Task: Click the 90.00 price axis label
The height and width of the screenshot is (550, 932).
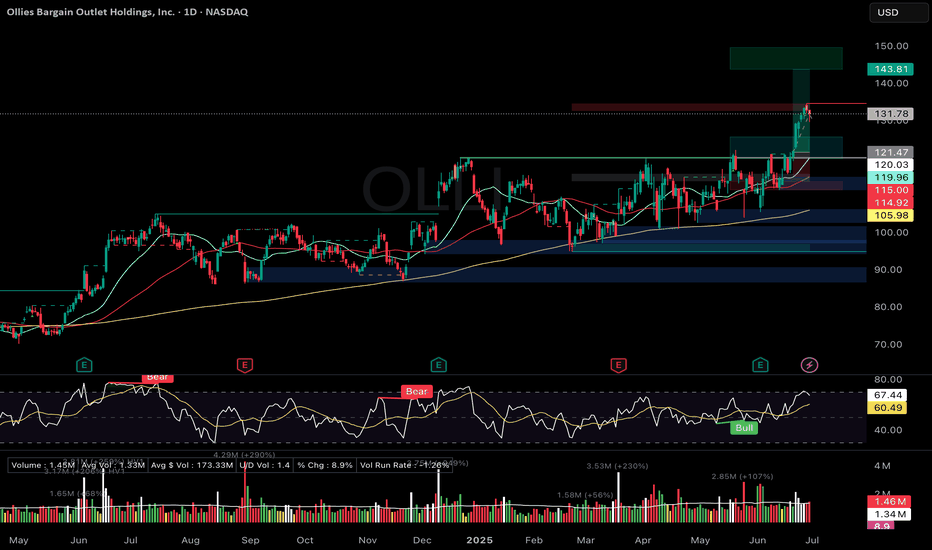Action: click(x=889, y=270)
